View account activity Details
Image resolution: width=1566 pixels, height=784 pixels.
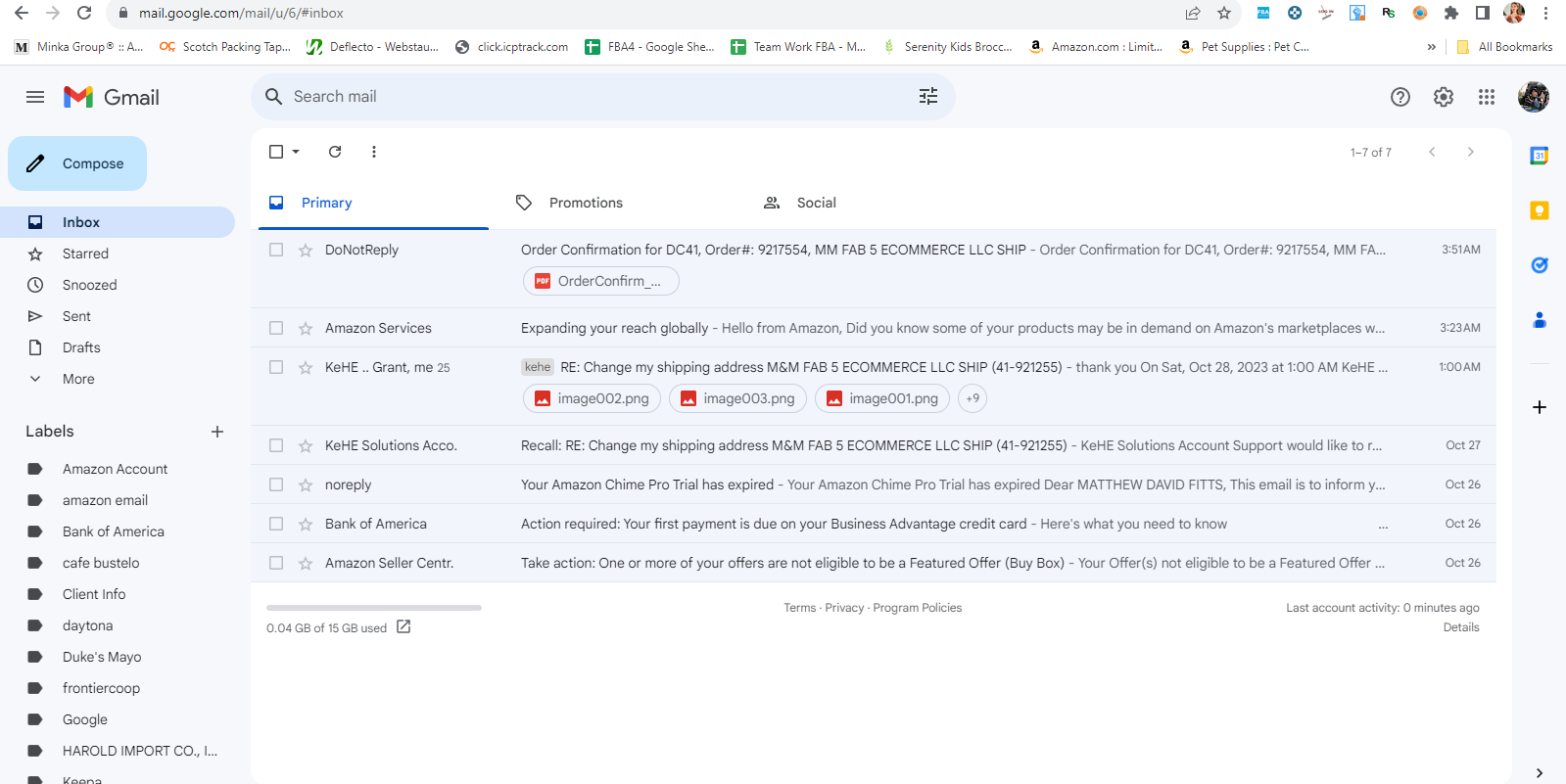click(x=1461, y=627)
